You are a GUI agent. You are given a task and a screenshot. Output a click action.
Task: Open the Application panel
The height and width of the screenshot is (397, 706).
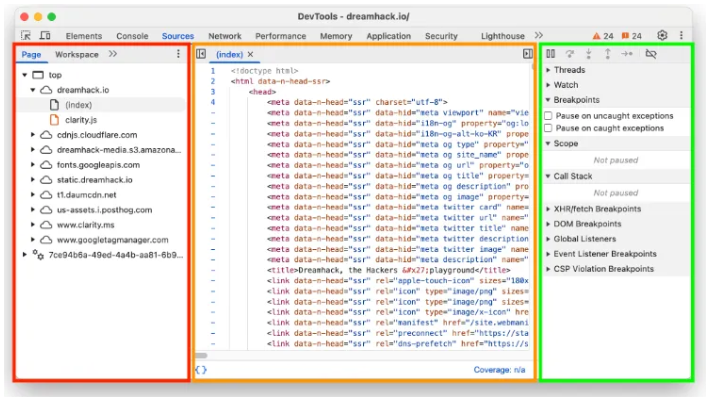(389, 36)
